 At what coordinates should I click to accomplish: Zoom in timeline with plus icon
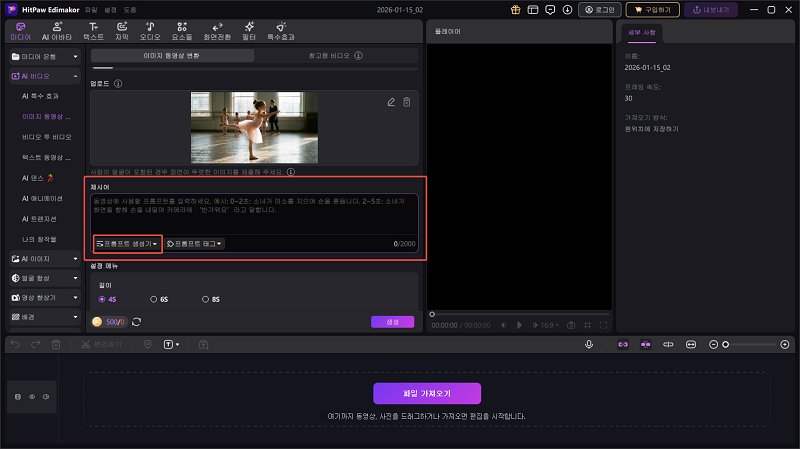coord(785,345)
